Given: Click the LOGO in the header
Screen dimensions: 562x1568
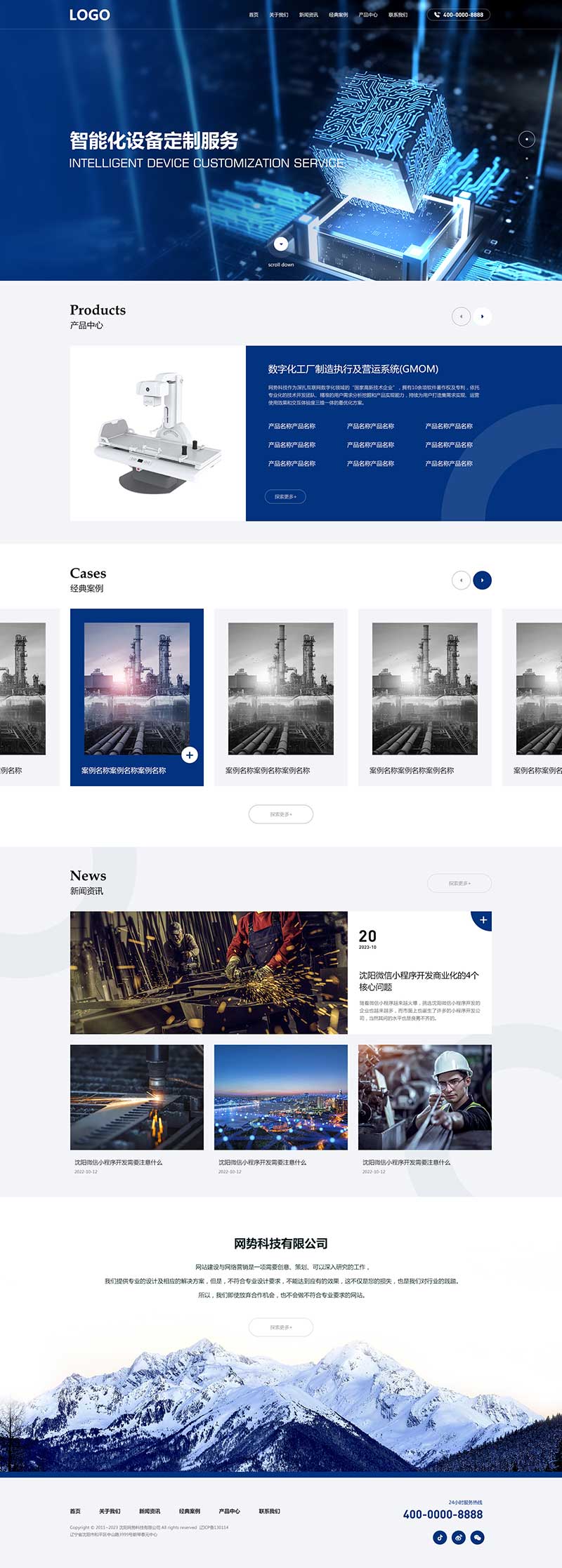Looking at the screenshot, I should pos(89,15).
